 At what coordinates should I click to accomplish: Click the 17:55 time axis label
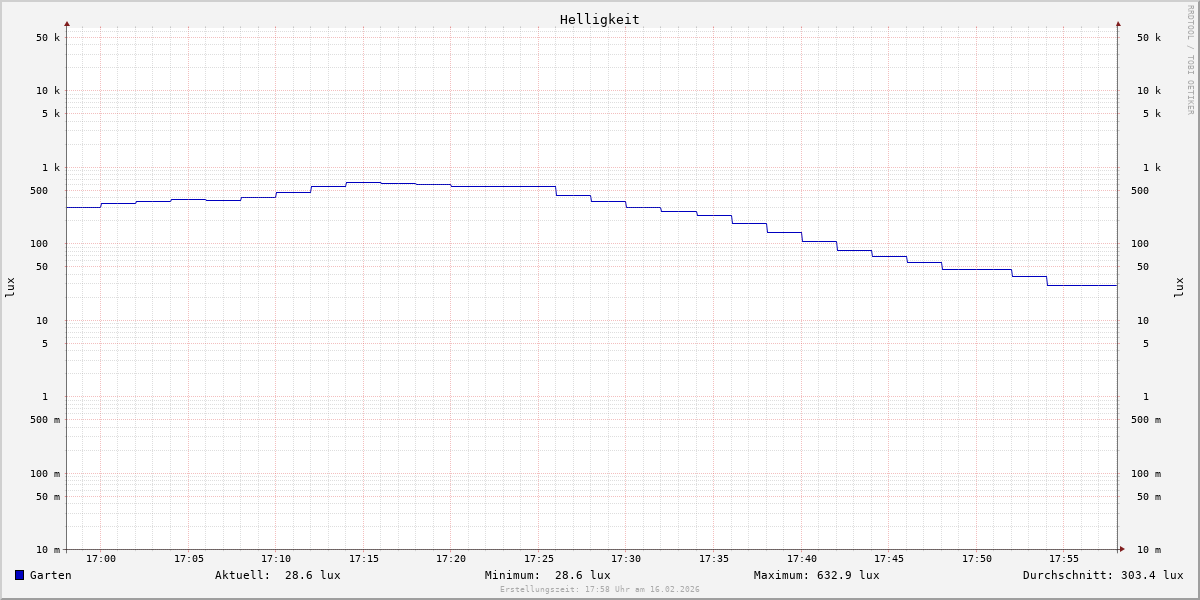point(1064,559)
